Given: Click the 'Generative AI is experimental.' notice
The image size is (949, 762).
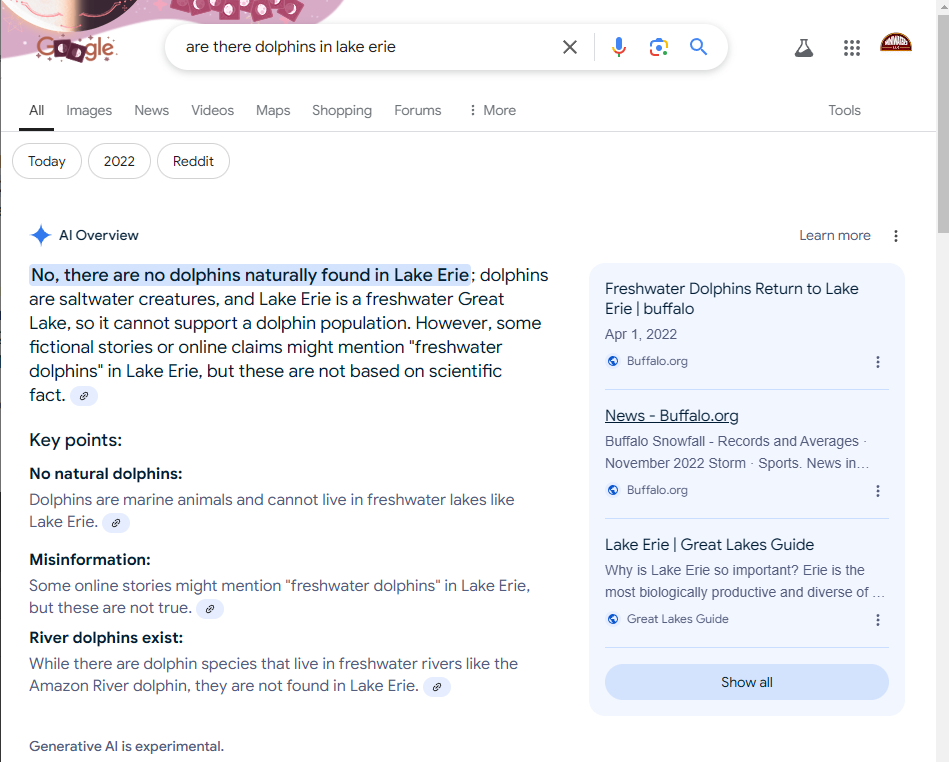Looking at the screenshot, I should point(126,746).
